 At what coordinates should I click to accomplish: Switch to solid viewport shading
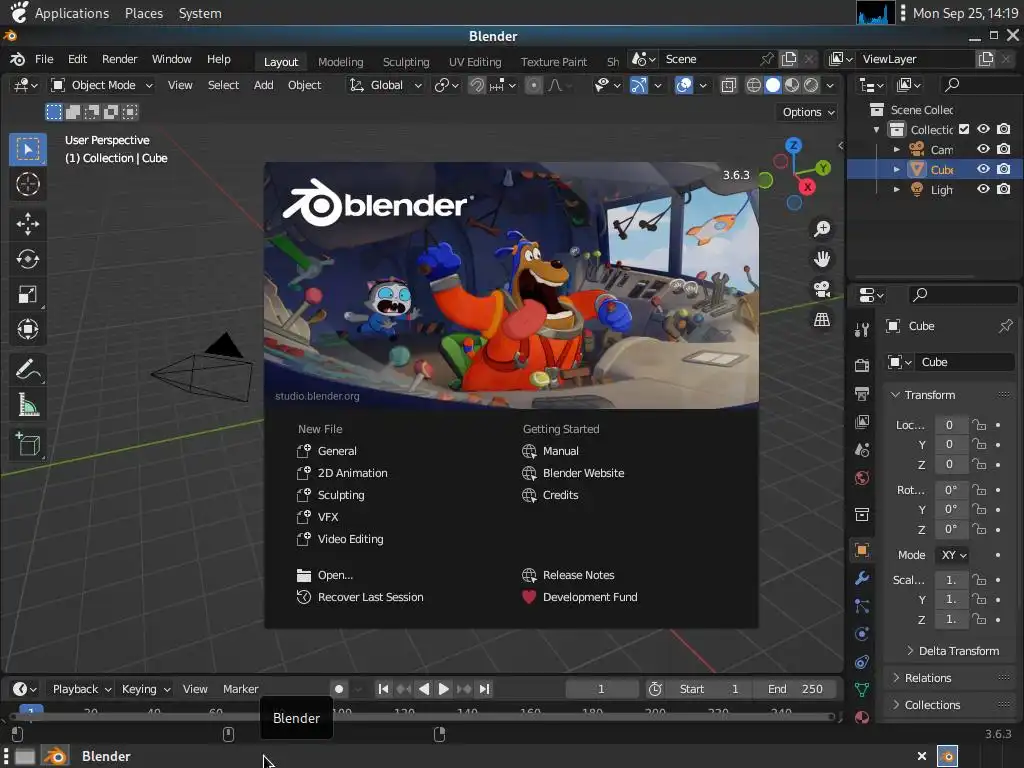tap(773, 85)
